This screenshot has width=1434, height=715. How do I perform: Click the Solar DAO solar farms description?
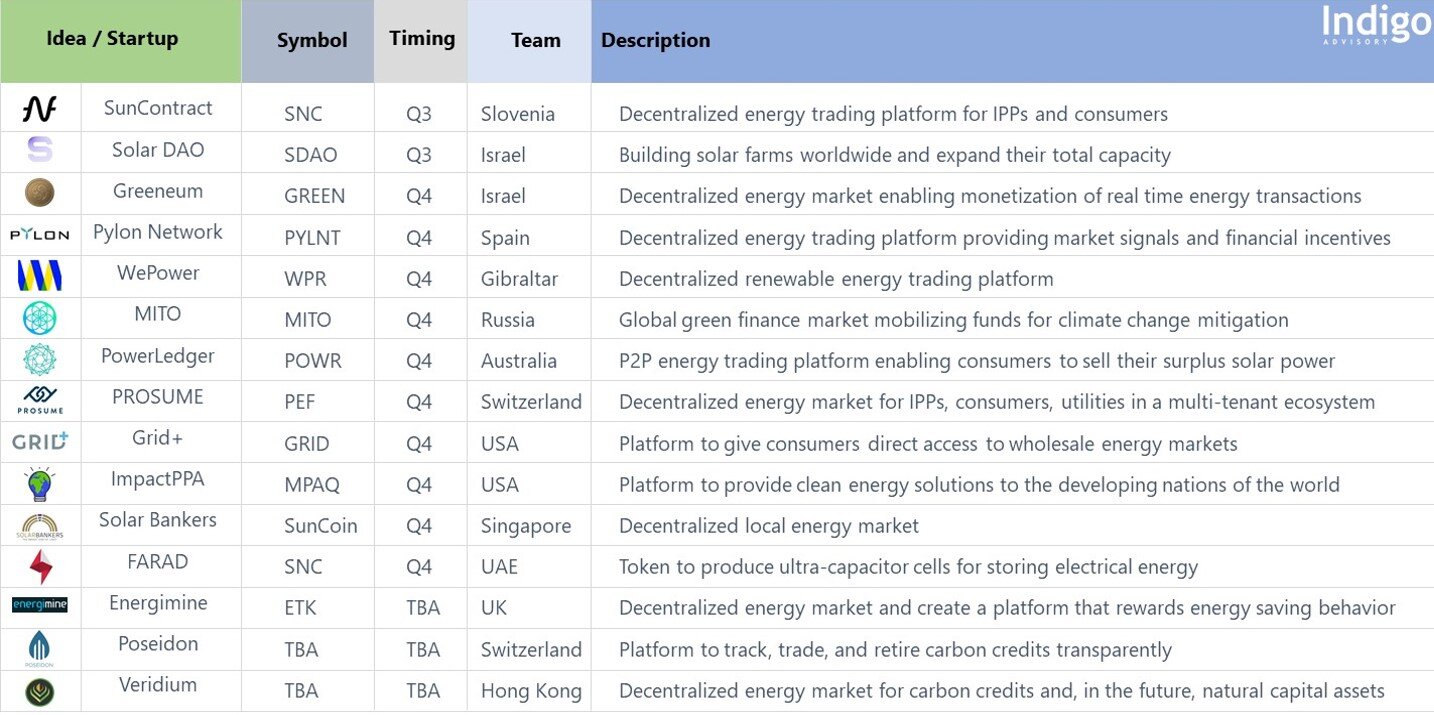tap(895, 155)
